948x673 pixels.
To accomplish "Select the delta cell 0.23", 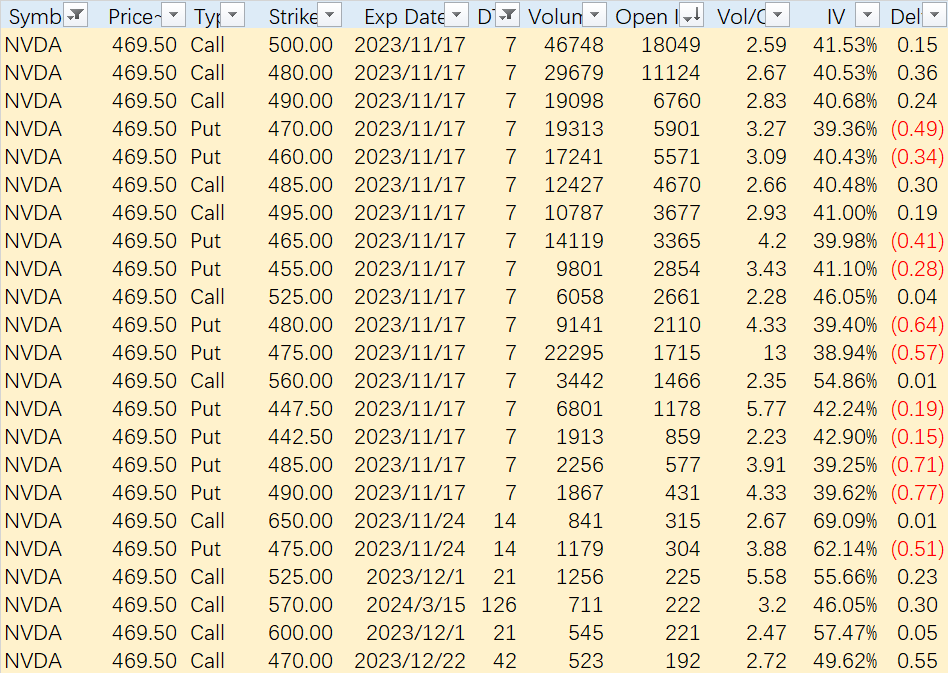I will tap(917, 577).
